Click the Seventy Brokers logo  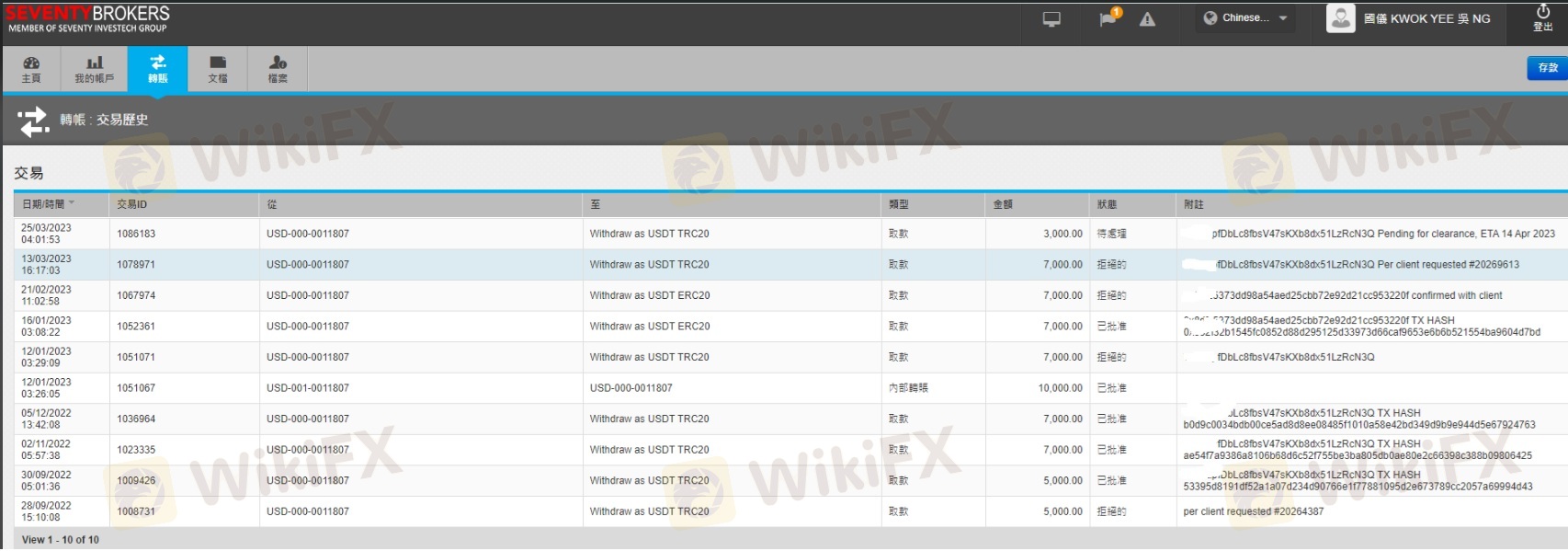click(88, 18)
